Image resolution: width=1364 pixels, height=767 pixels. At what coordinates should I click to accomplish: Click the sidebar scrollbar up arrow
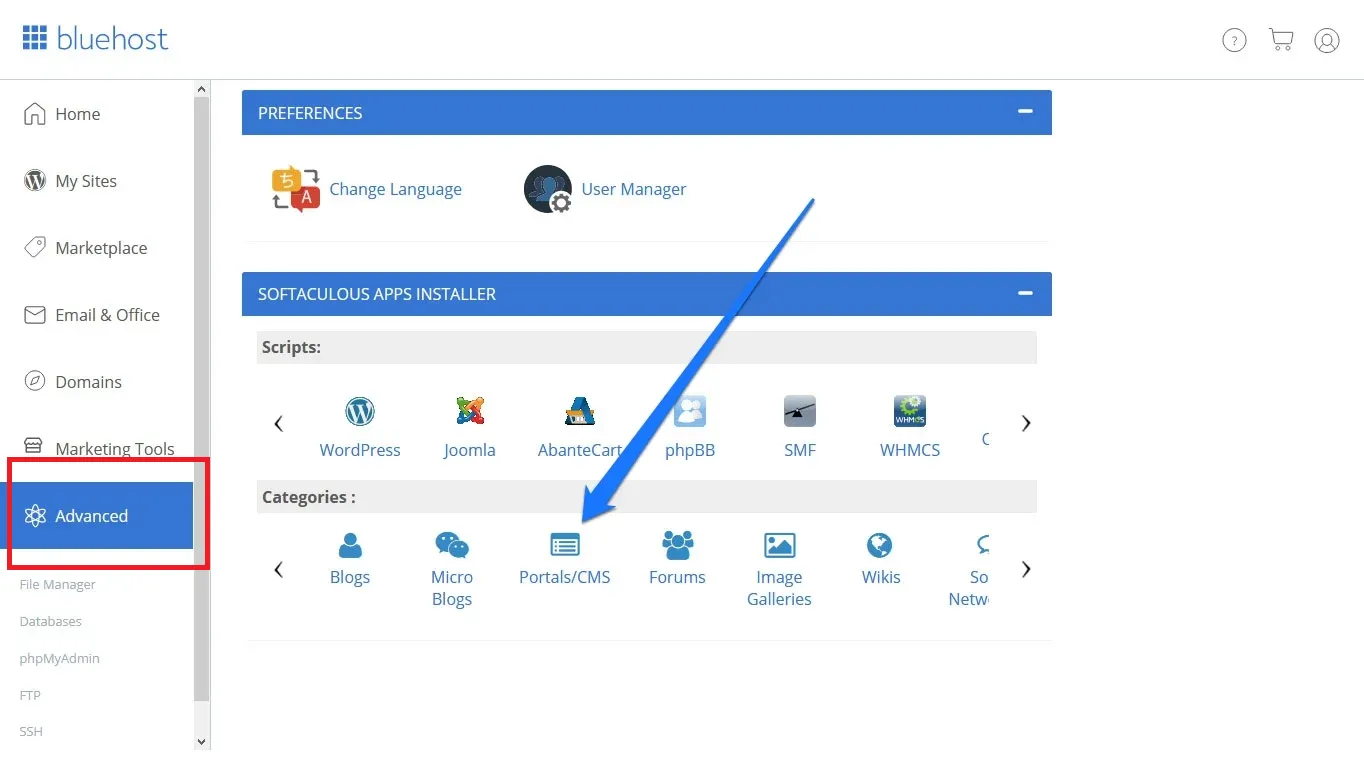point(202,89)
